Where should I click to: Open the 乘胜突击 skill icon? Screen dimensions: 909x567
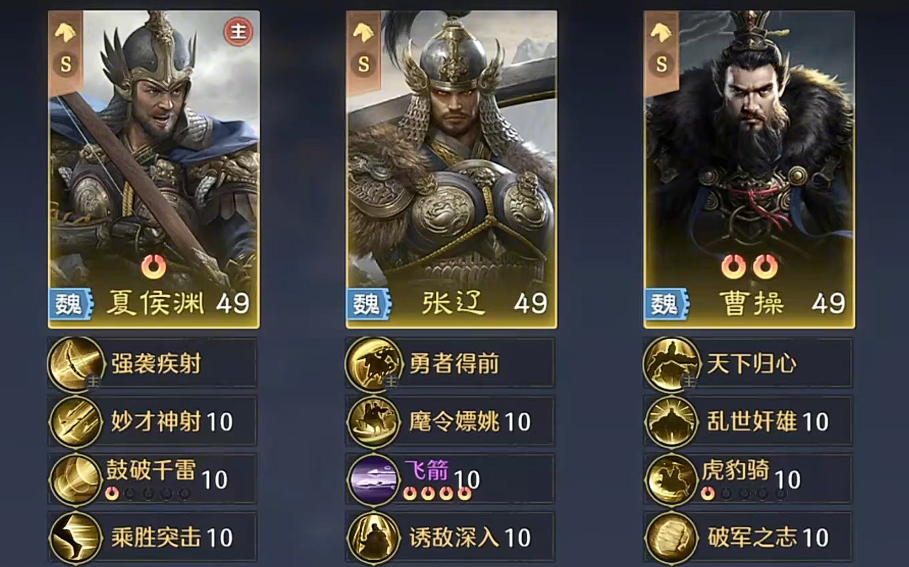[x=76, y=537]
